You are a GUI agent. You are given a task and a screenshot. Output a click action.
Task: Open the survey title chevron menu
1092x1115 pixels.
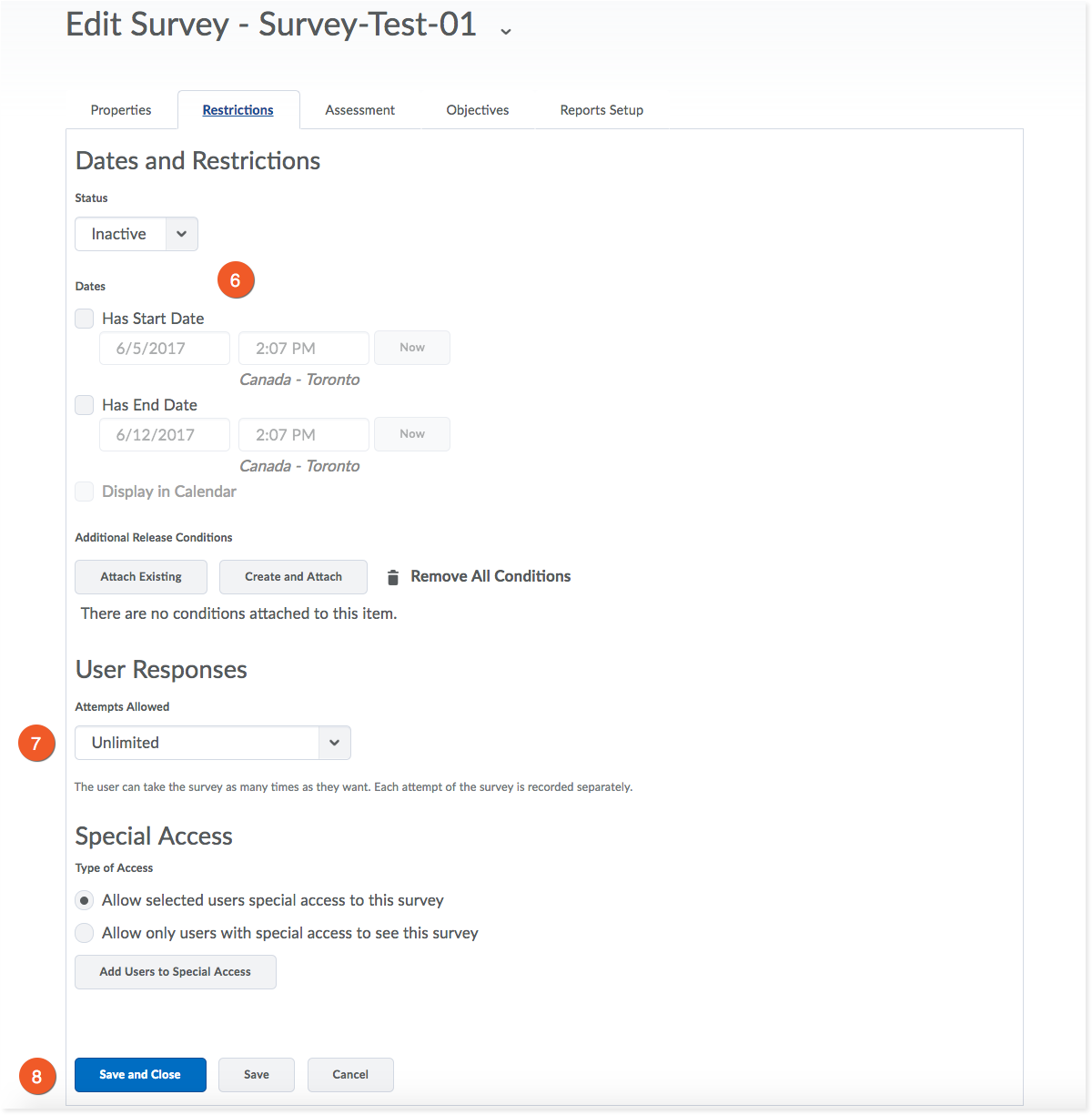(x=506, y=31)
